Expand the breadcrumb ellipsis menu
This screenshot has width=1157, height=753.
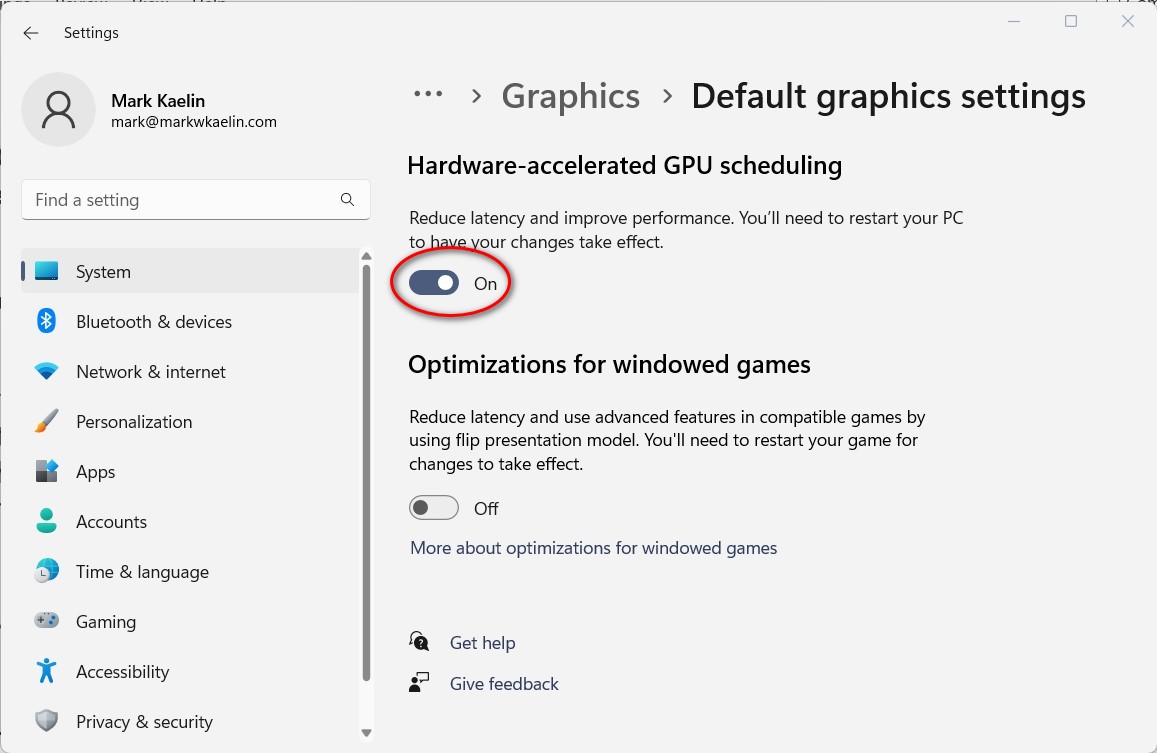(428, 93)
